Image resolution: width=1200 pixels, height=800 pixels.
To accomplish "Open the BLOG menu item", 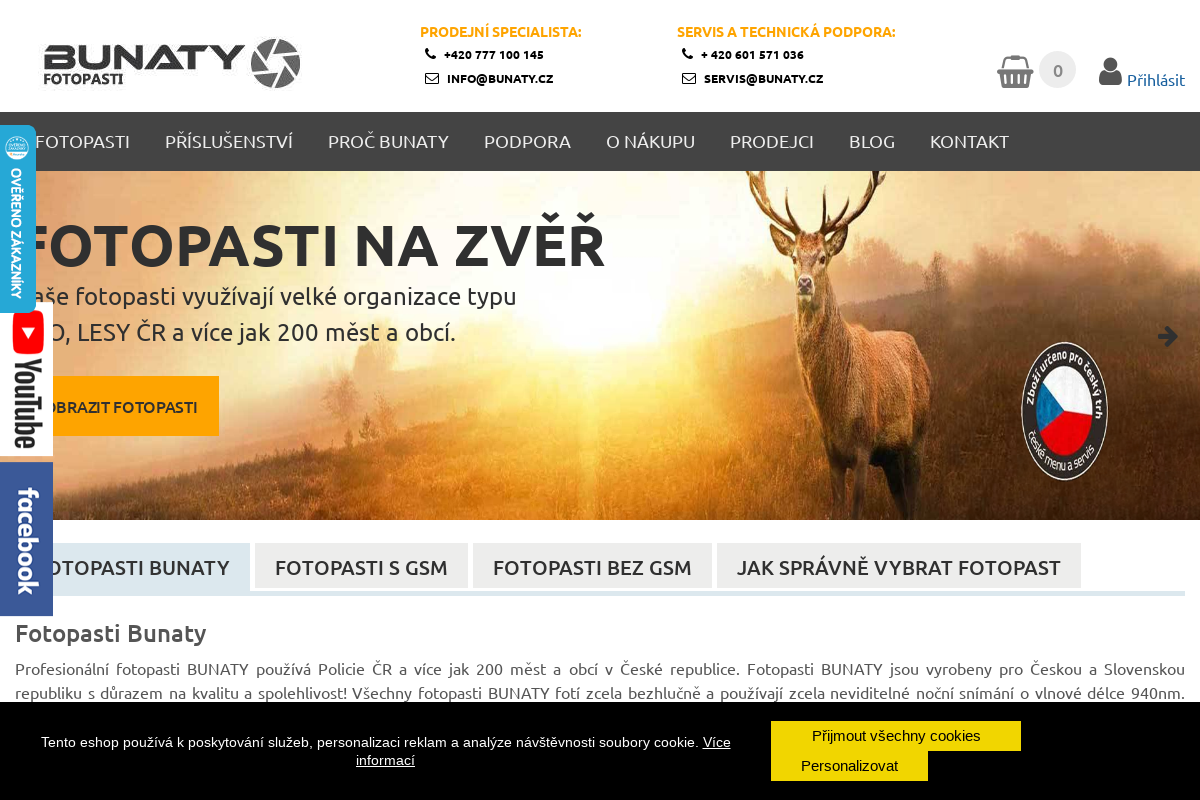I will [x=871, y=142].
